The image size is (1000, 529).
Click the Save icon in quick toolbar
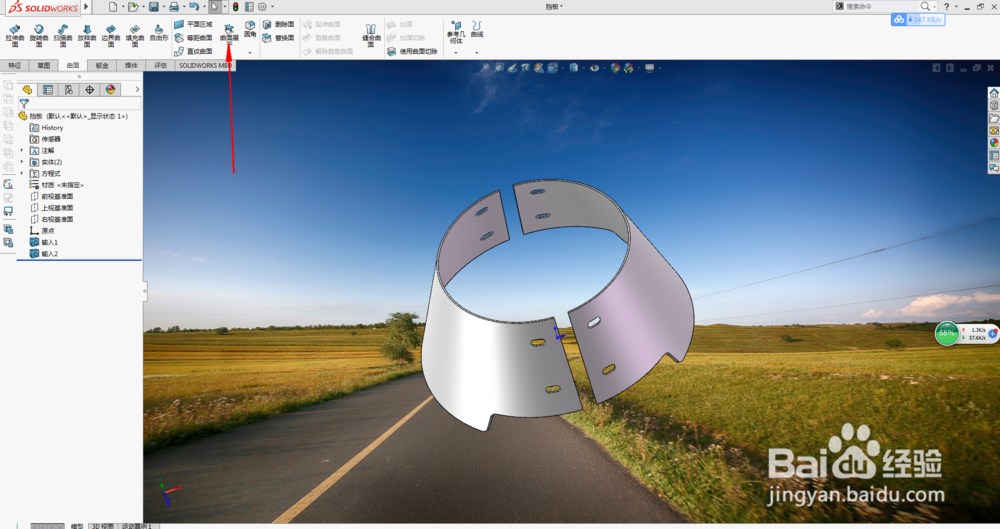(154, 7)
